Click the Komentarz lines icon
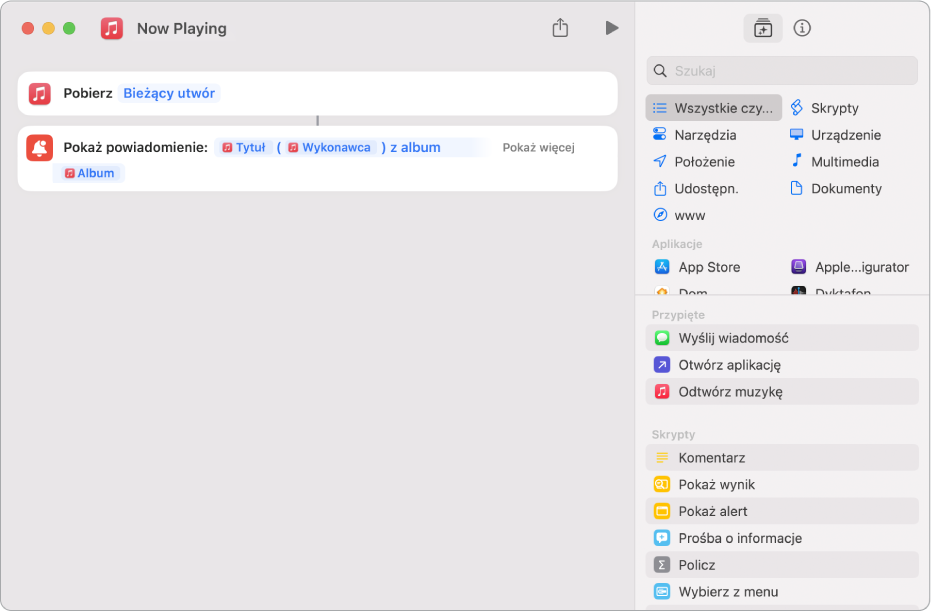931x612 pixels. click(662, 458)
